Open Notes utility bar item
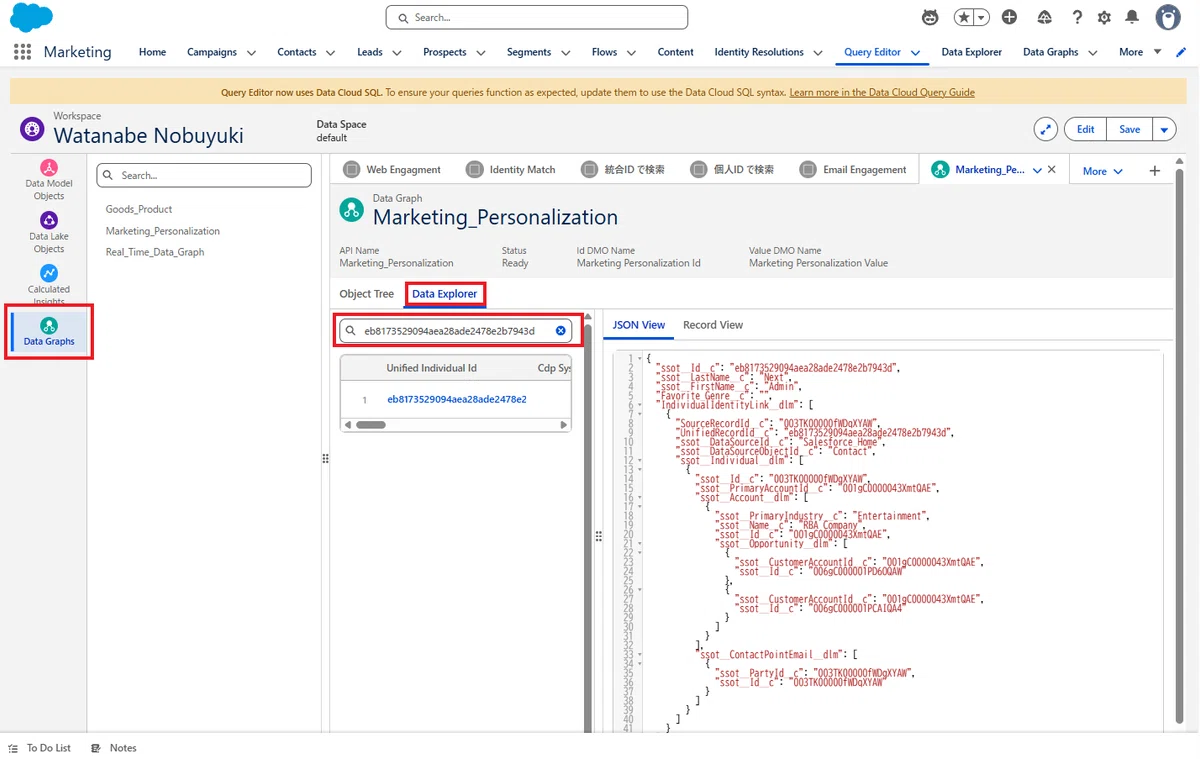Screen dimensions: 1200x759 (114, 748)
